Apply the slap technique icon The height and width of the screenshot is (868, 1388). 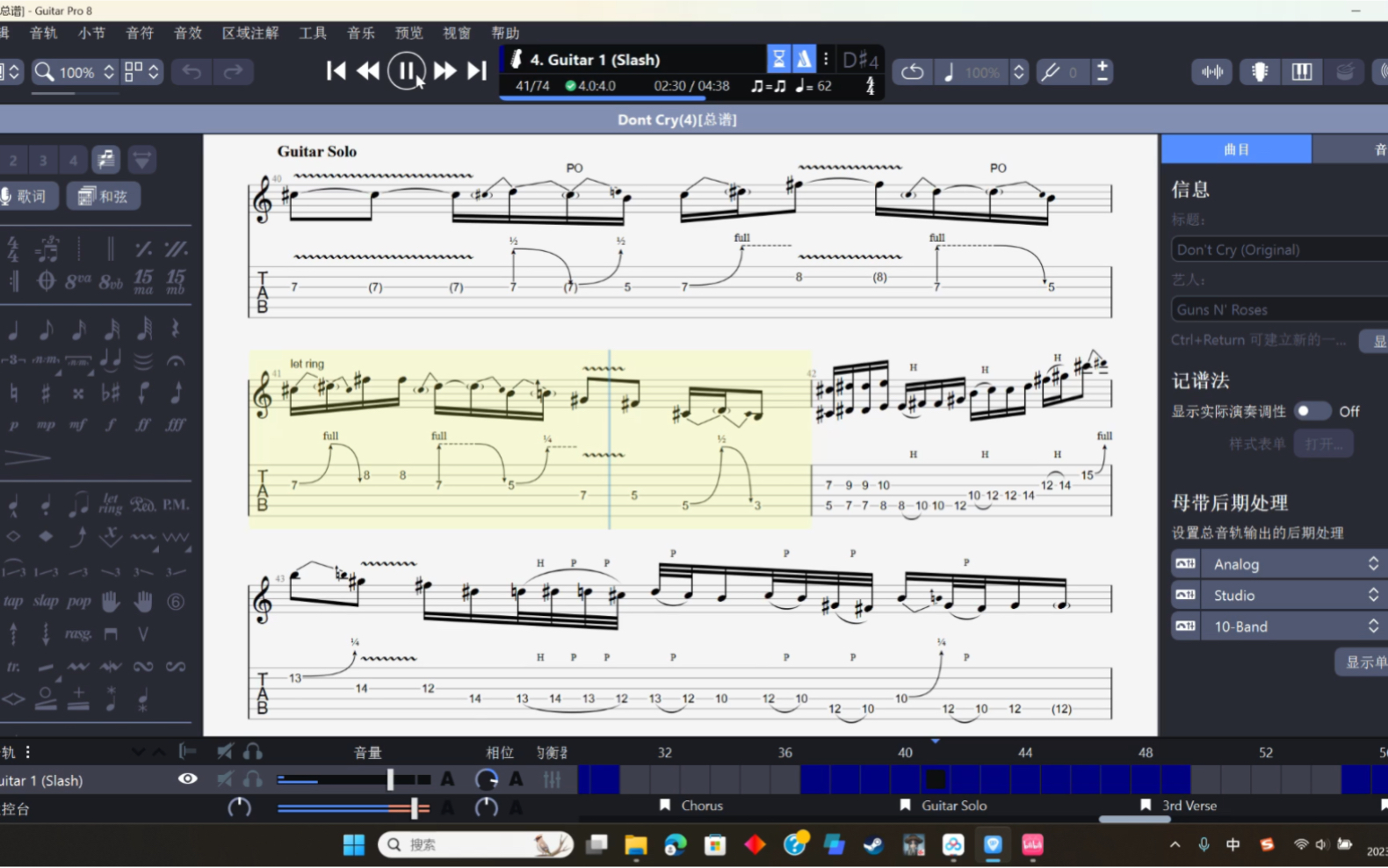46,602
